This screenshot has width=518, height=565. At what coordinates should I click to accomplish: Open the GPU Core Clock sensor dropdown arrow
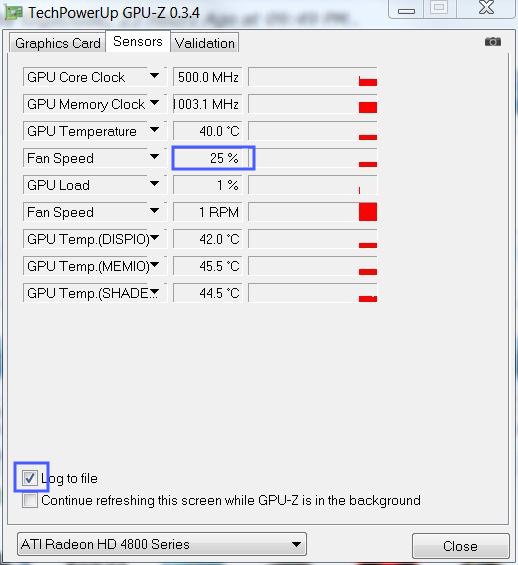click(x=154, y=76)
